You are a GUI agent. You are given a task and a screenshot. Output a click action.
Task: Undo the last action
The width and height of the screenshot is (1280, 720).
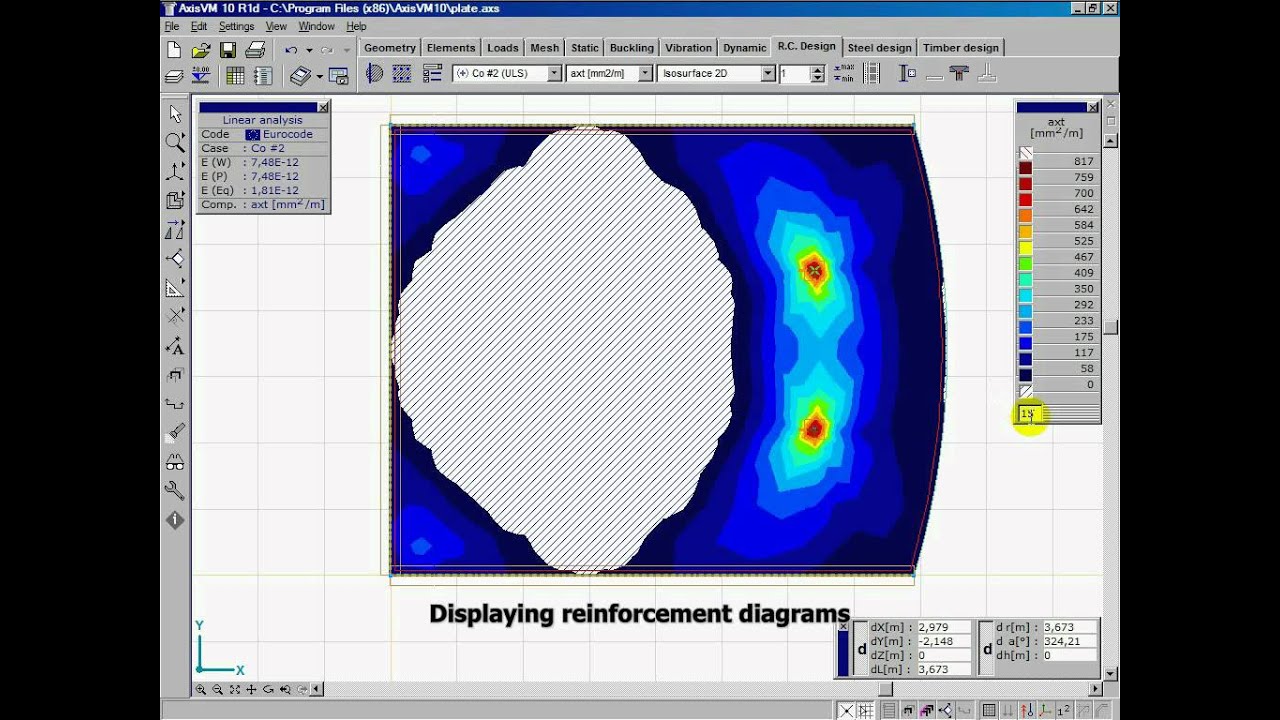coord(291,49)
